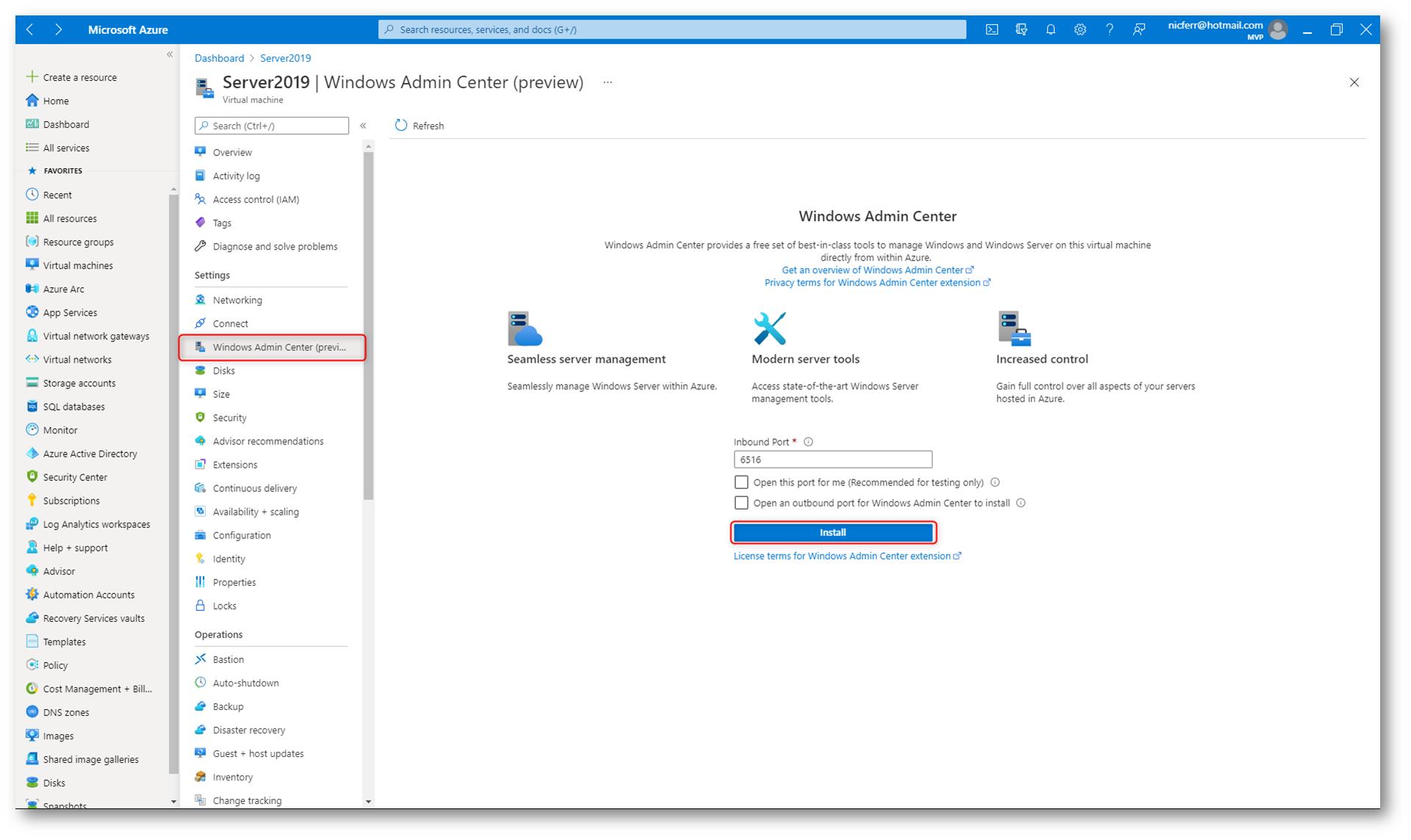The image size is (1411, 840).
Task: Open the ellipsis more options by title
Action: (607, 82)
